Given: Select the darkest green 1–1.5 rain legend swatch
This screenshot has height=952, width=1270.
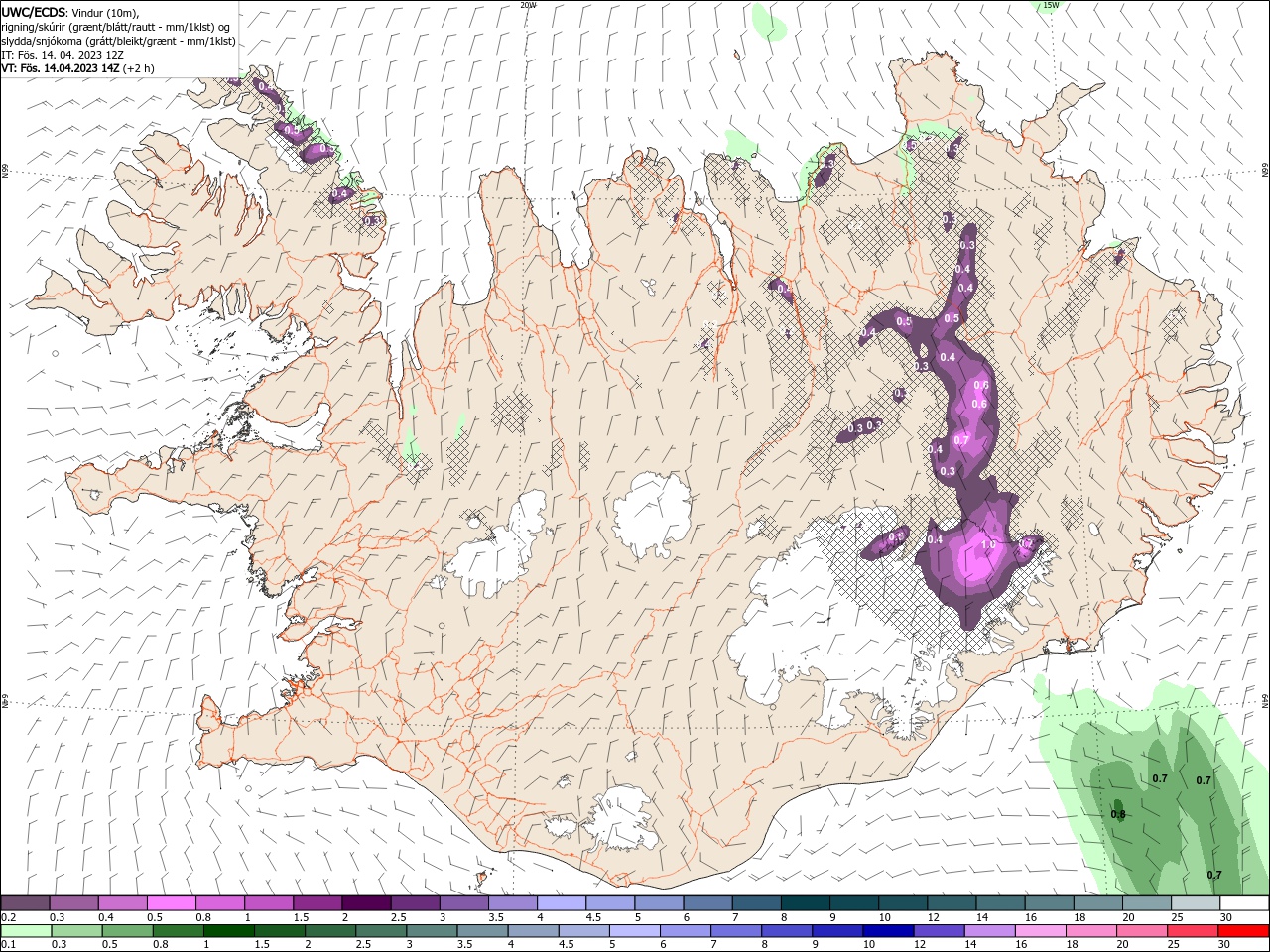Looking at the screenshot, I should 228,931.
